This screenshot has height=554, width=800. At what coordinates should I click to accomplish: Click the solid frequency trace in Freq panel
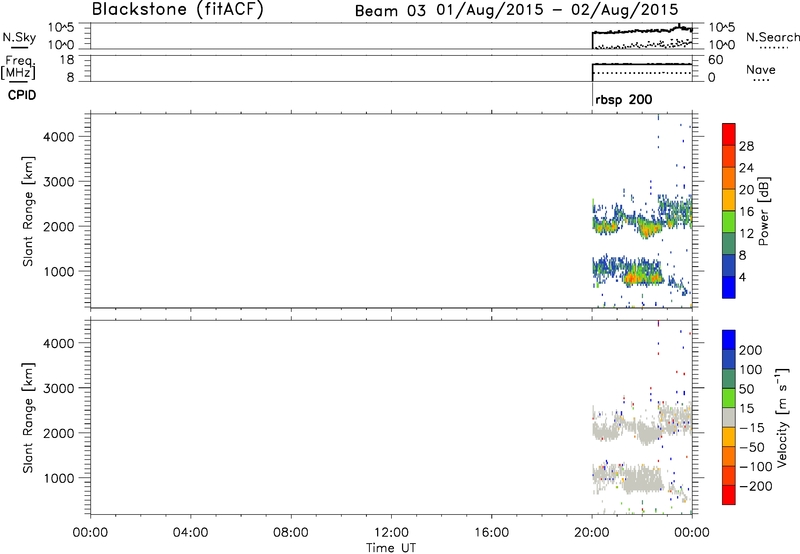(642, 64)
